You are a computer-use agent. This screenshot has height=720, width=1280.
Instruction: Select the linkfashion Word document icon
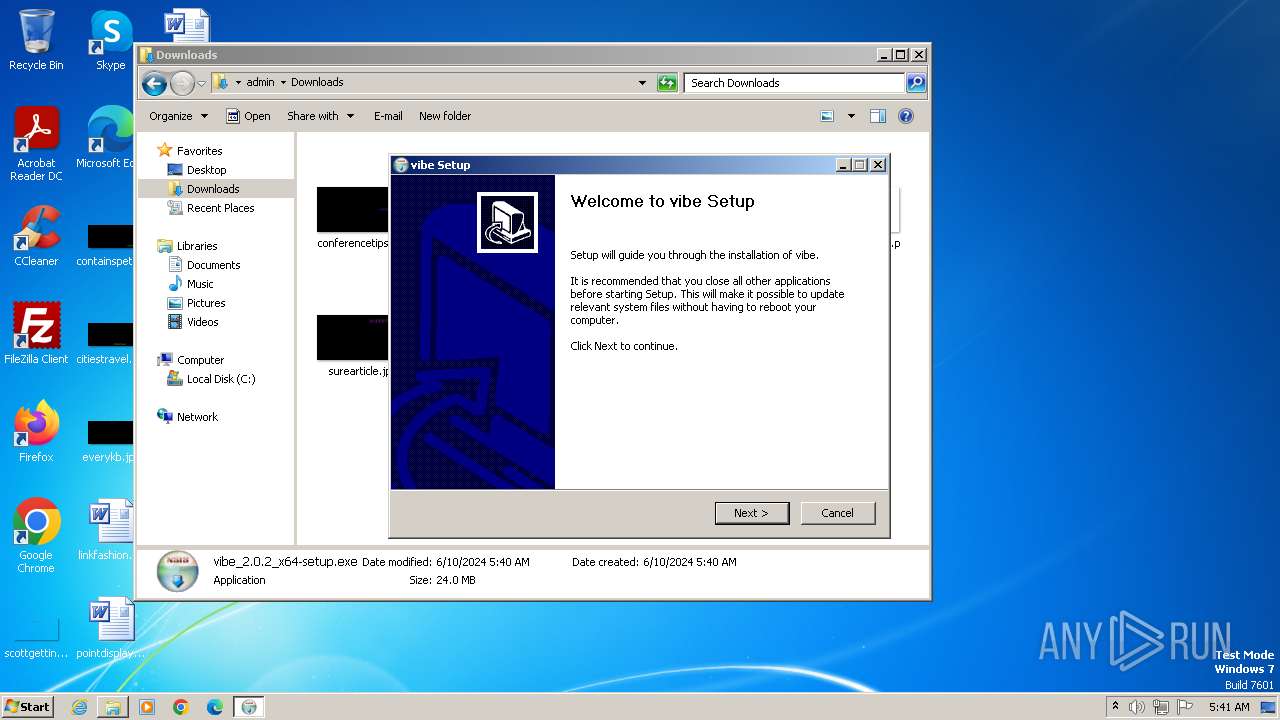(x=108, y=530)
